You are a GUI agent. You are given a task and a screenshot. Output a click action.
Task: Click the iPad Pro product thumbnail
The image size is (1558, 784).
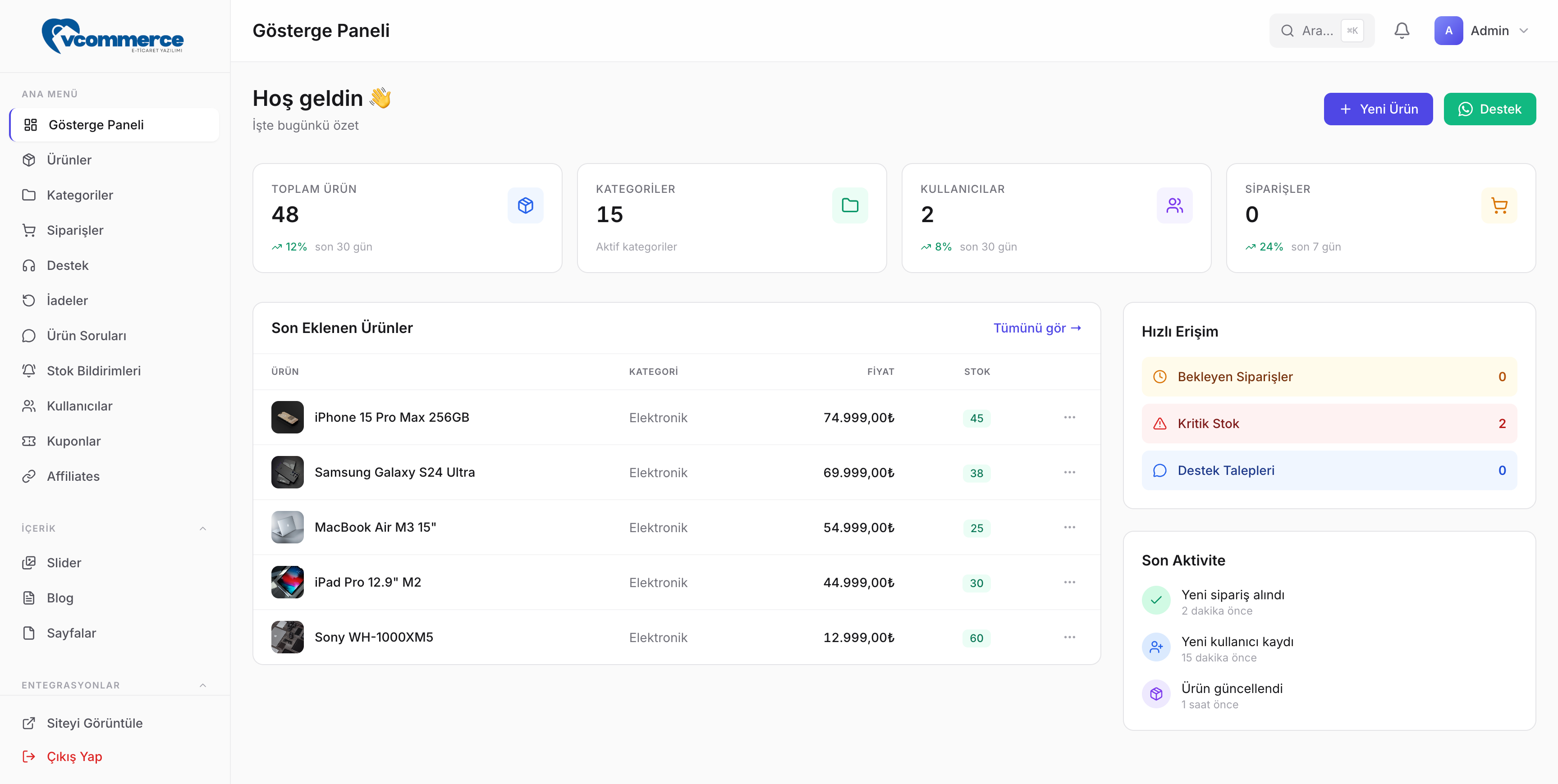tap(287, 582)
